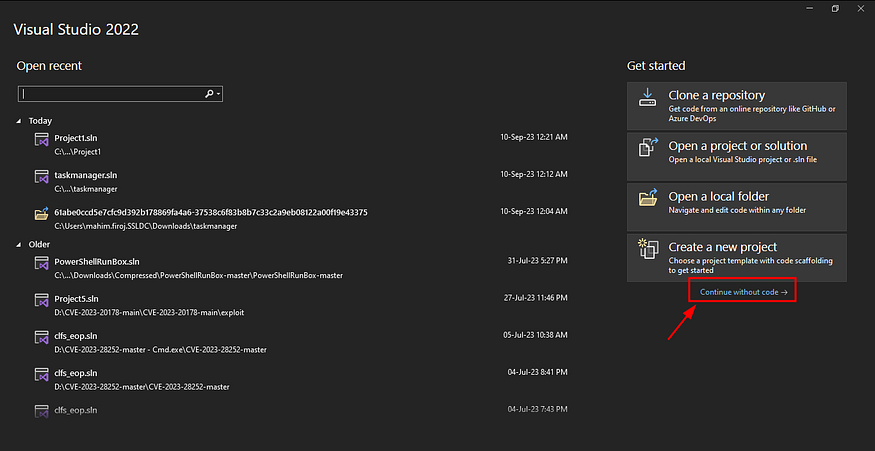Click the Open a local folder icon

(648, 198)
